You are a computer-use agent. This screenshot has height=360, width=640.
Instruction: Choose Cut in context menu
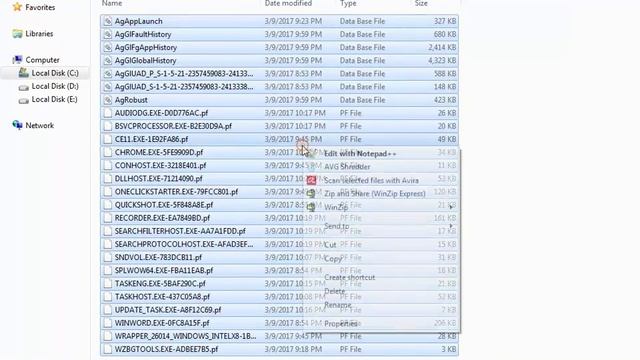(x=330, y=245)
